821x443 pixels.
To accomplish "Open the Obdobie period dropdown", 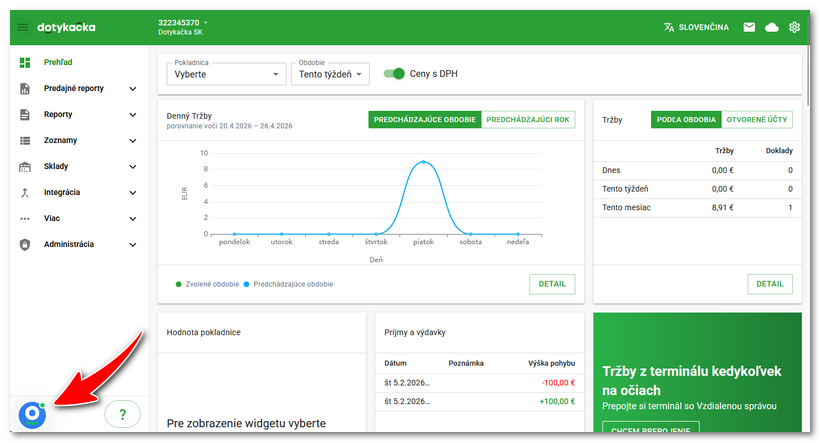I will (330, 74).
